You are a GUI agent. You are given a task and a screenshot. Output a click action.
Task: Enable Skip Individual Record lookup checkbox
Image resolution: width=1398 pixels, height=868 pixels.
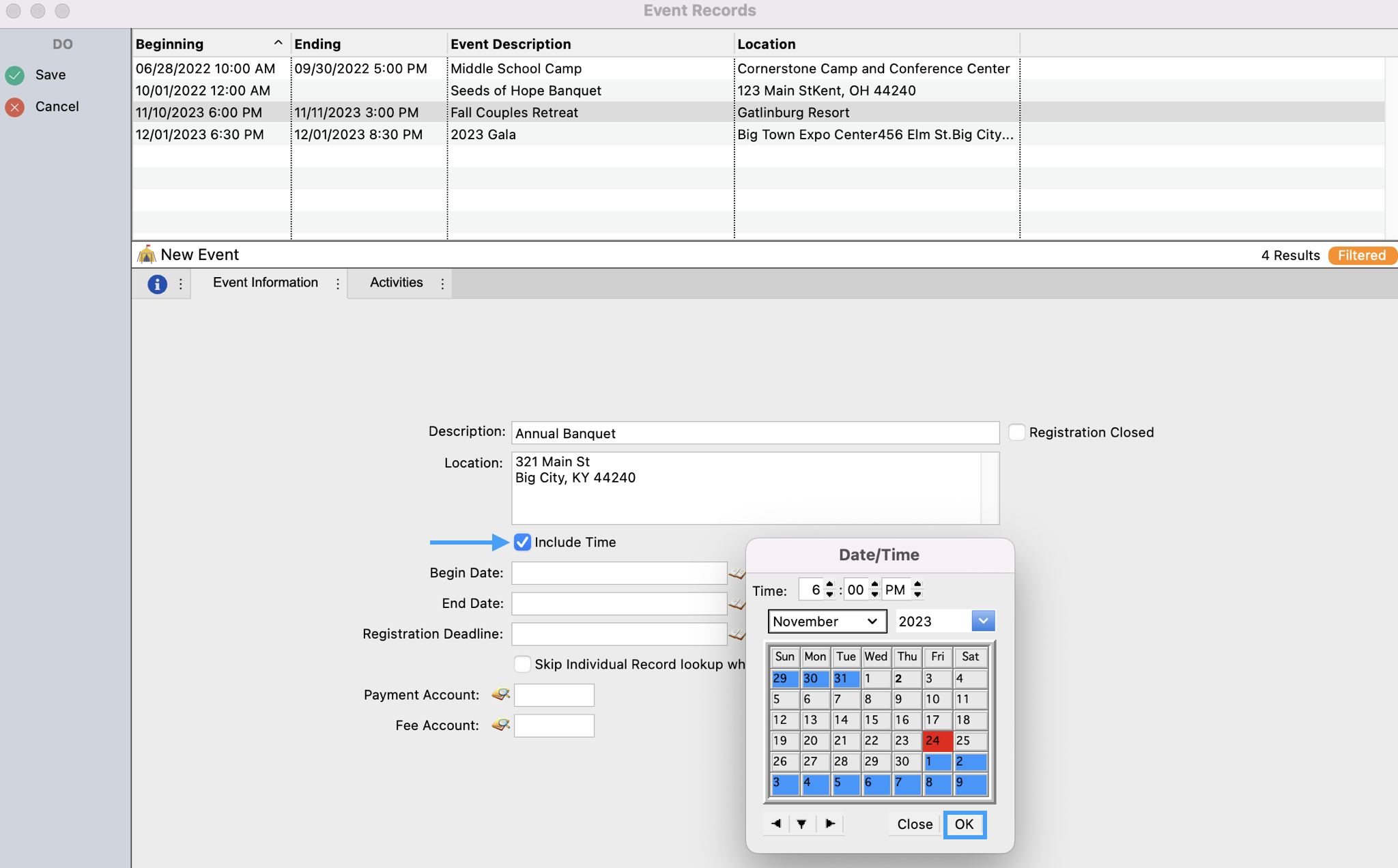(x=522, y=665)
